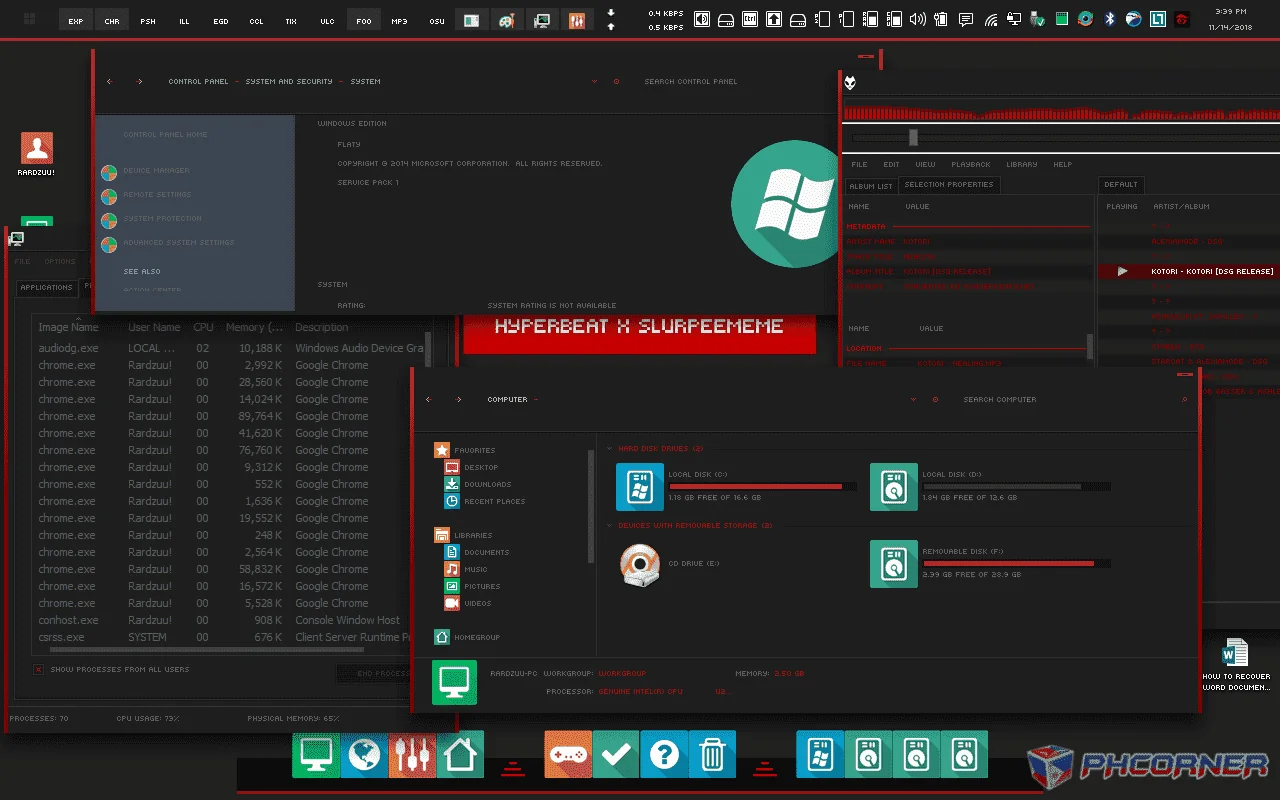This screenshot has width=1280, height=800.
Task: Open the game controller icon in the dock
Action: pos(568,754)
